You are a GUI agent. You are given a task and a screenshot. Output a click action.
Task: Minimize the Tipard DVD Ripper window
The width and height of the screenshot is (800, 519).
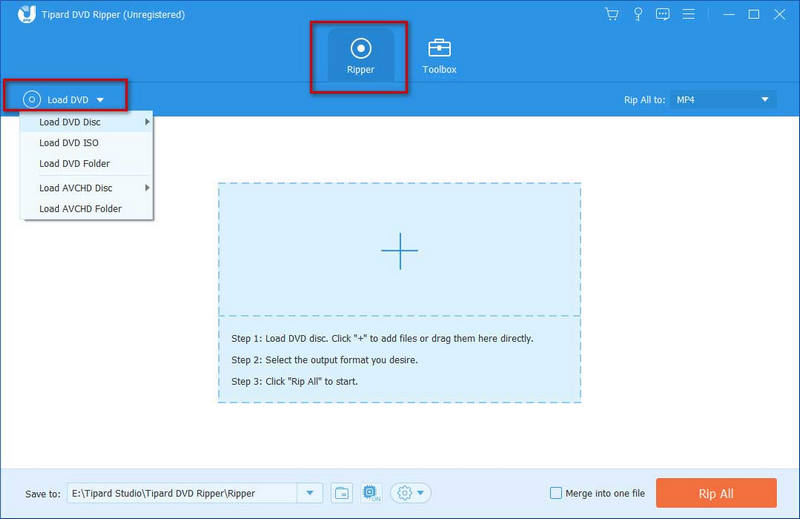click(729, 14)
